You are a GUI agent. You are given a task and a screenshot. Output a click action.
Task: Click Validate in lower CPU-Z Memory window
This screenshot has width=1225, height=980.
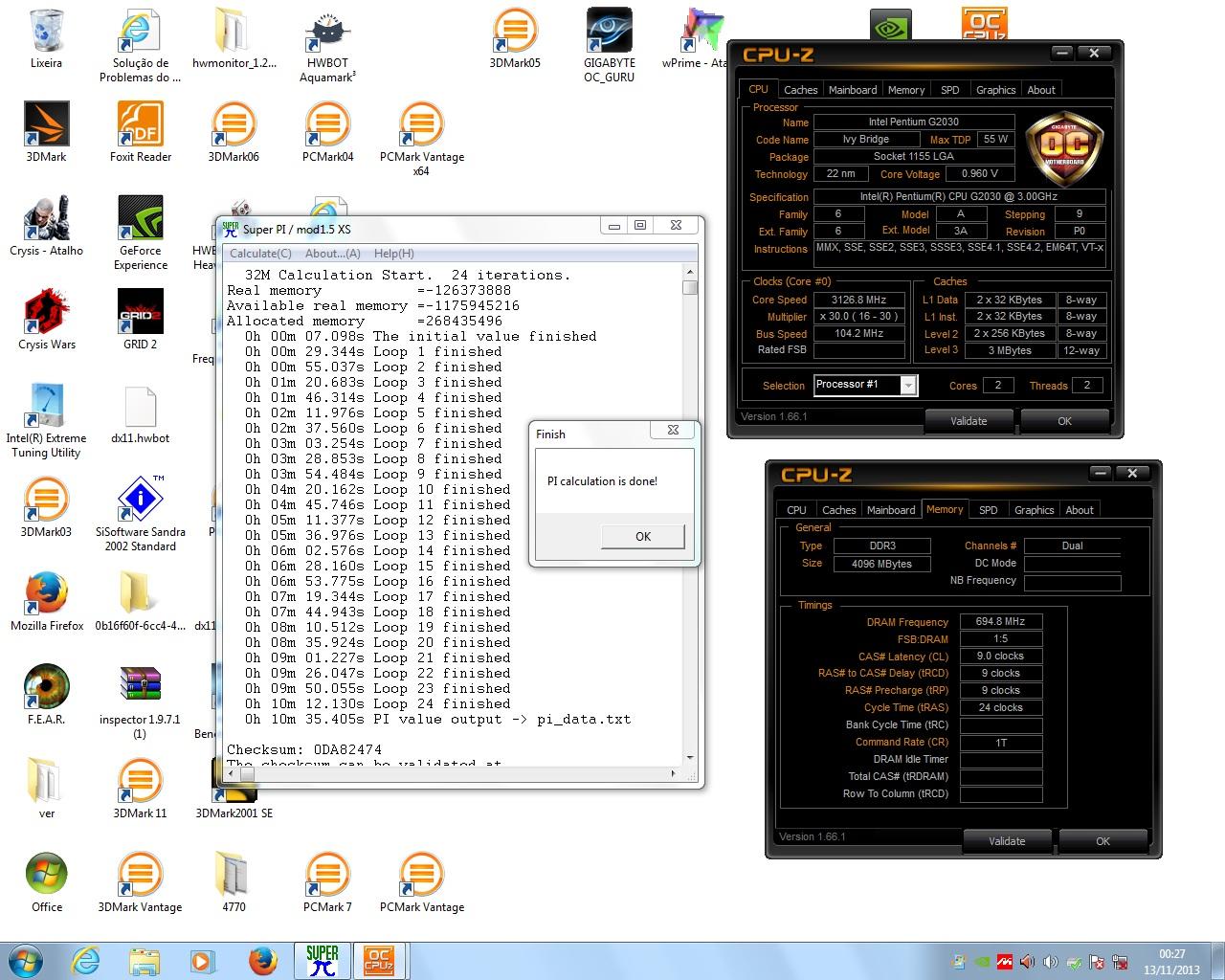[x=1007, y=841]
